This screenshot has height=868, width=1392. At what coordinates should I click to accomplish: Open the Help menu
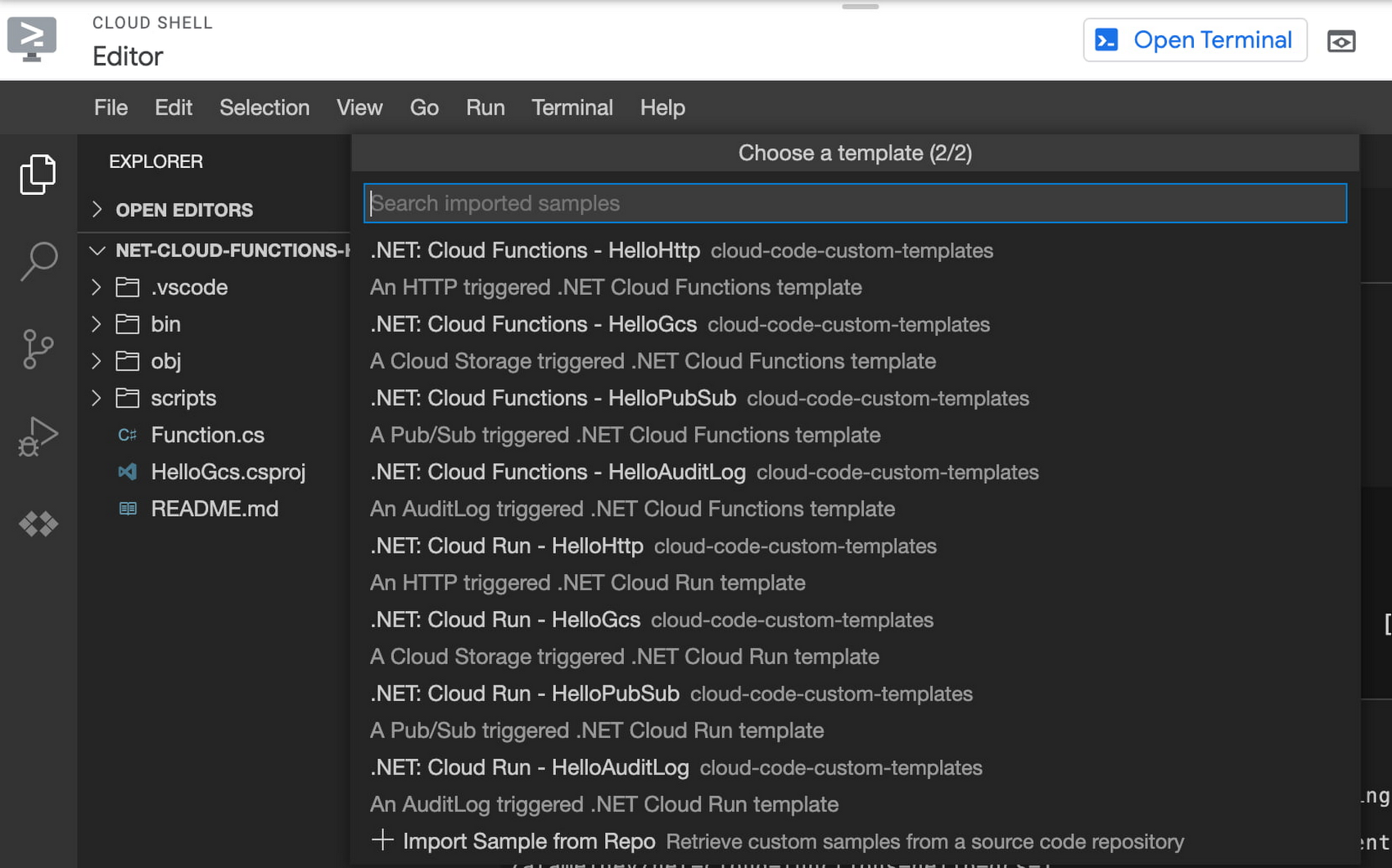click(662, 107)
